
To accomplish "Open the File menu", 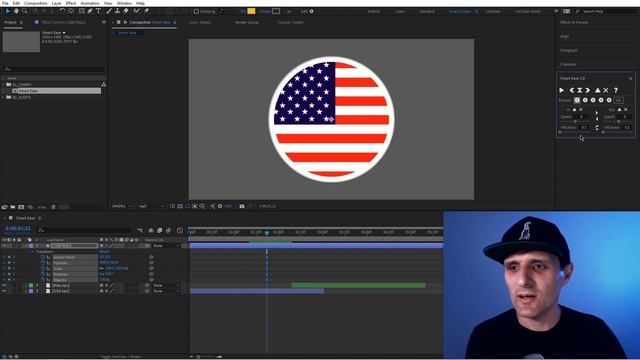I will tap(5, 3).
